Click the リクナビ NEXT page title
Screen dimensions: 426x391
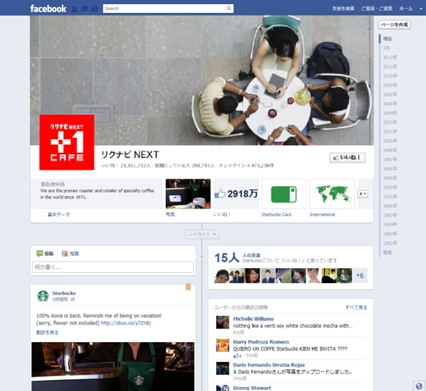pos(130,155)
